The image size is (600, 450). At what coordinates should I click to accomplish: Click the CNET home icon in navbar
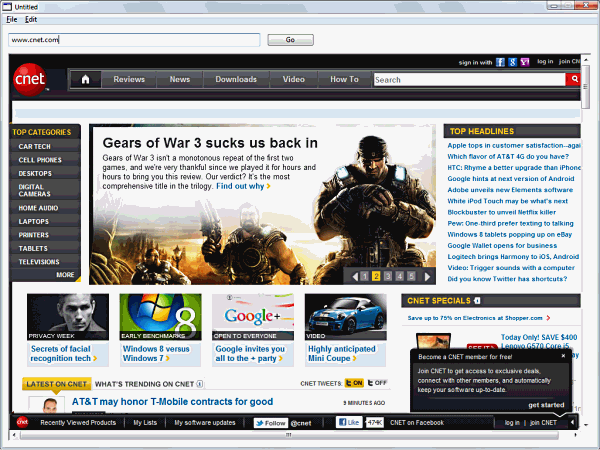click(x=86, y=79)
